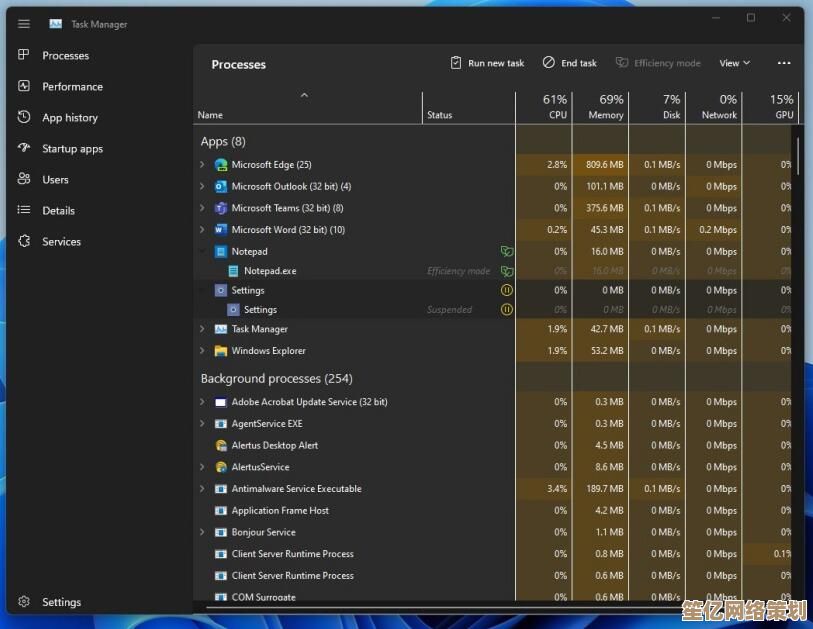Click the Adobe Acrobat Update Service icon
The height and width of the screenshot is (629, 813).
pyautogui.click(x=221, y=402)
